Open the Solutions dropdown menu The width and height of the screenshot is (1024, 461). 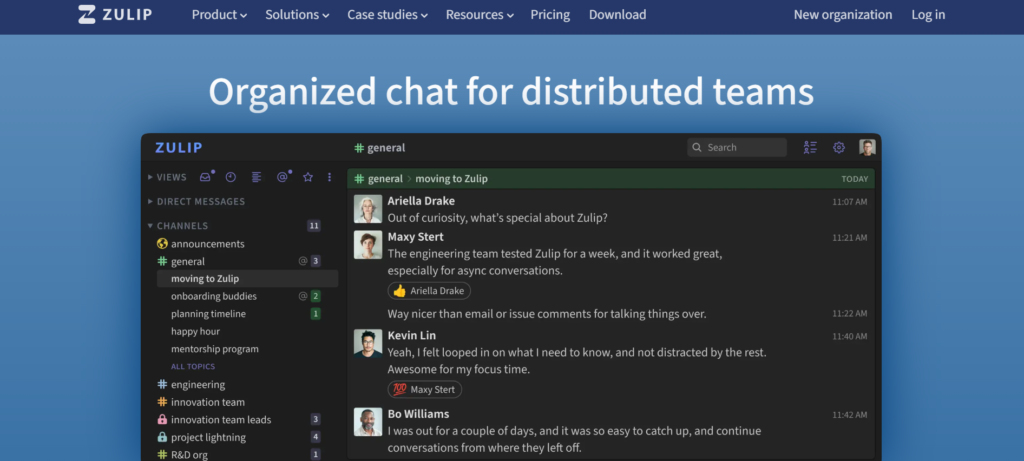297,14
